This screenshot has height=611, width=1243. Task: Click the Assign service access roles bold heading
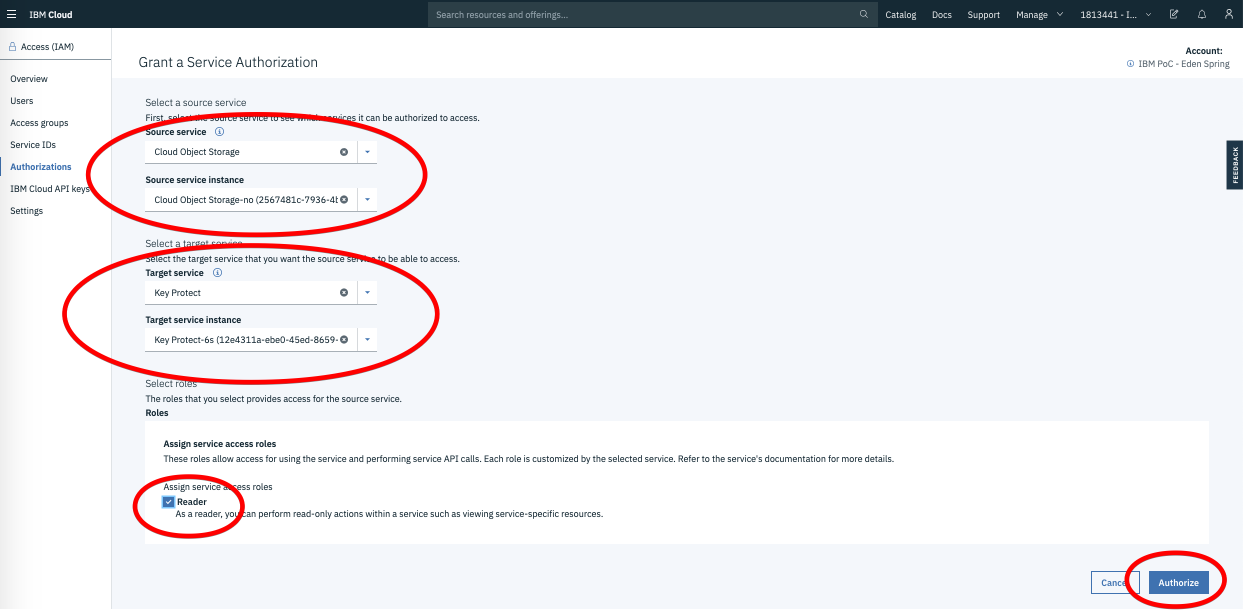(x=220, y=444)
